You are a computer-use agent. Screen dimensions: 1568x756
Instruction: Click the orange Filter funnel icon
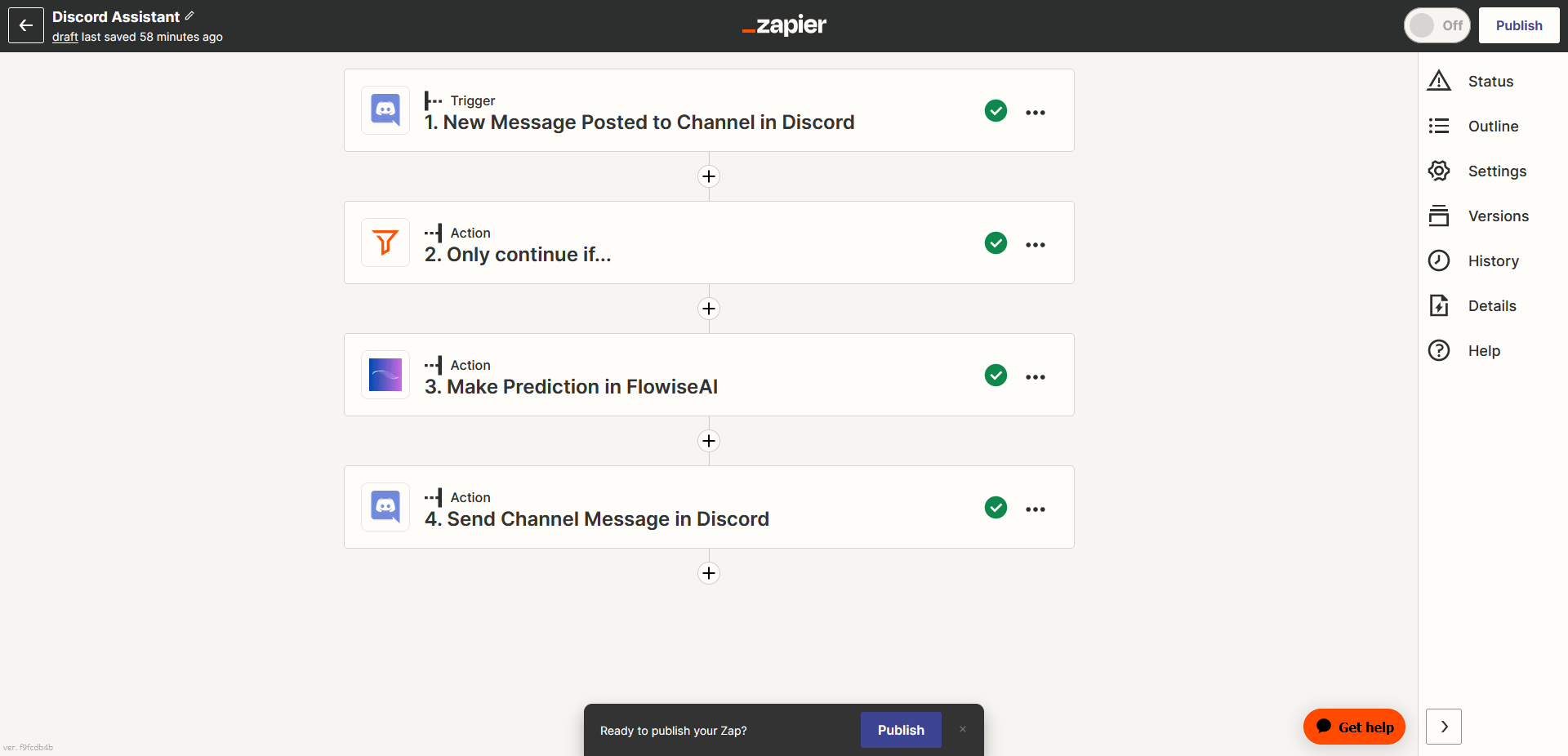[x=385, y=242]
